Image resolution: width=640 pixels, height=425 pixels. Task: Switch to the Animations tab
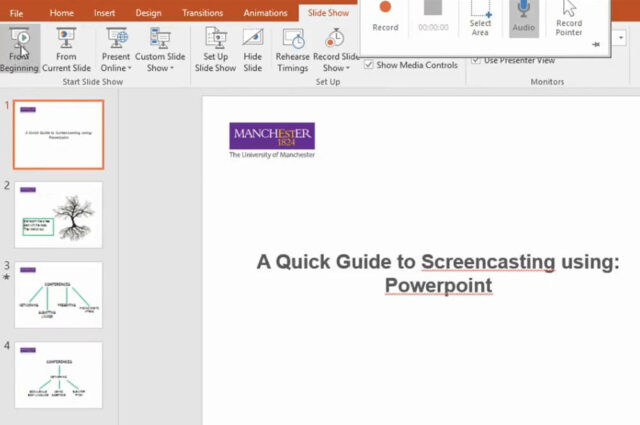click(265, 13)
